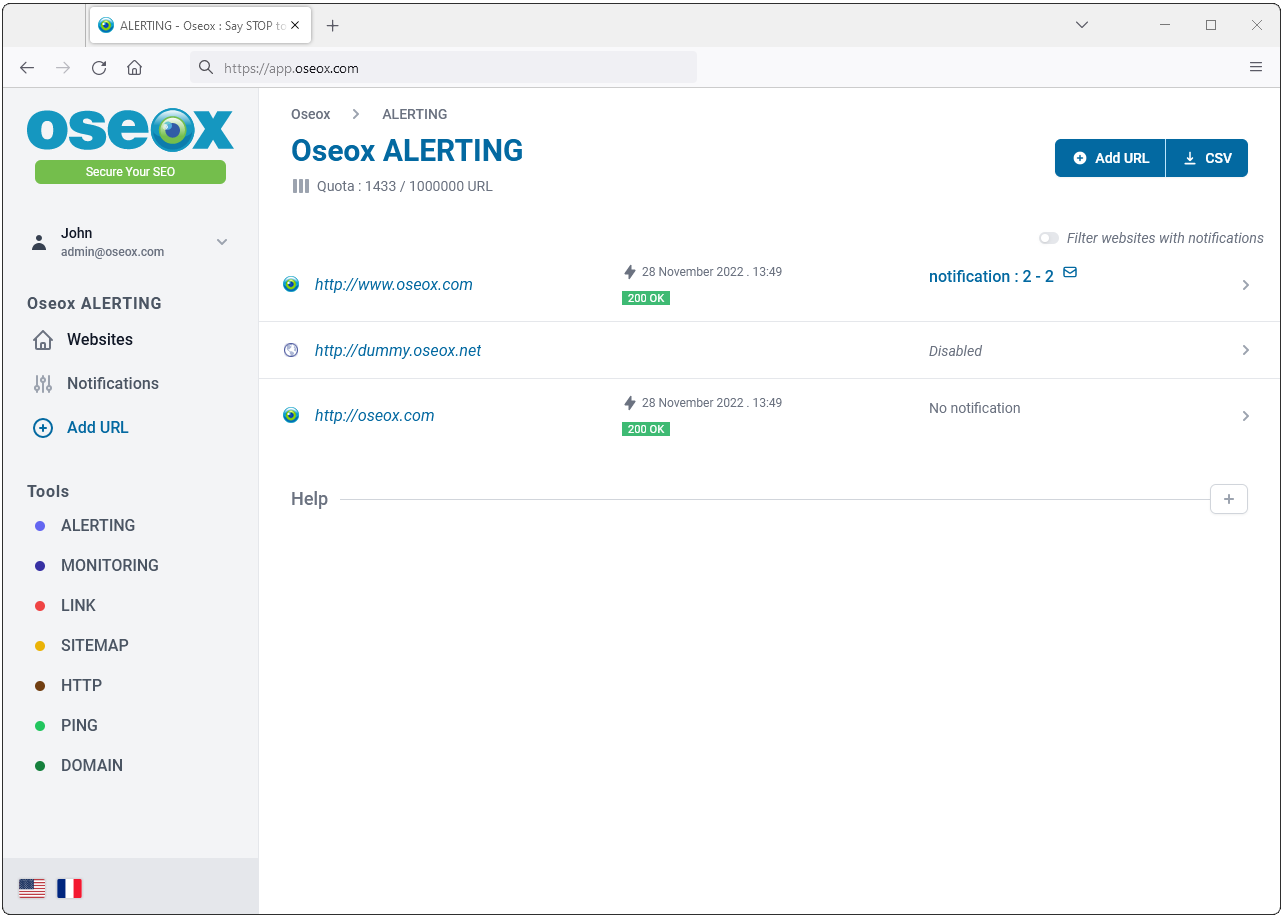This screenshot has height=917, width=1283.
Task: Click the blue Add URL button
Action: click(1110, 158)
